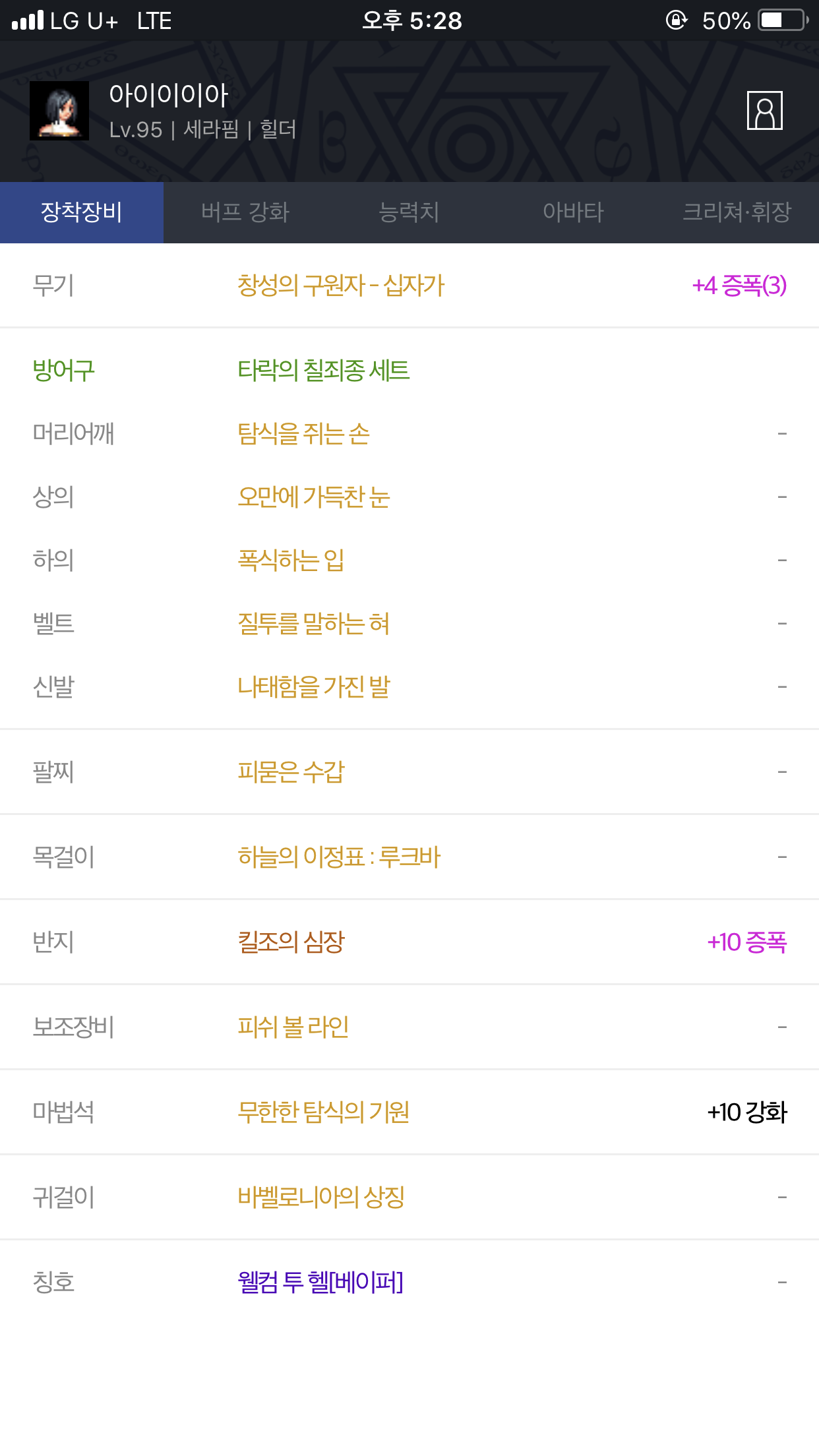Open armor set 타락의 칠죄종 세트
This screenshot has width=819, height=1456.
click(x=324, y=371)
